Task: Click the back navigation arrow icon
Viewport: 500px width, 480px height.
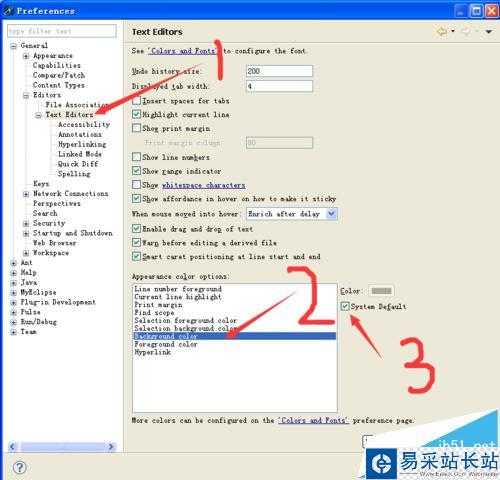Action: coord(442,32)
